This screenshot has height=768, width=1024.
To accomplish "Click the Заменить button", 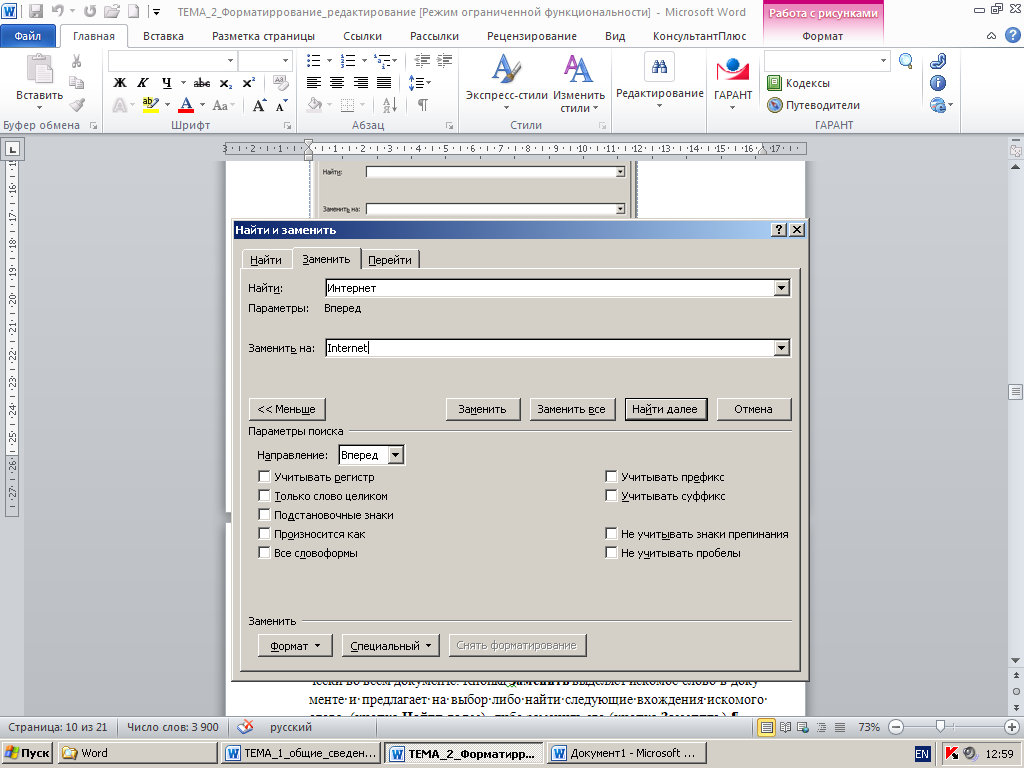I will [483, 409].
